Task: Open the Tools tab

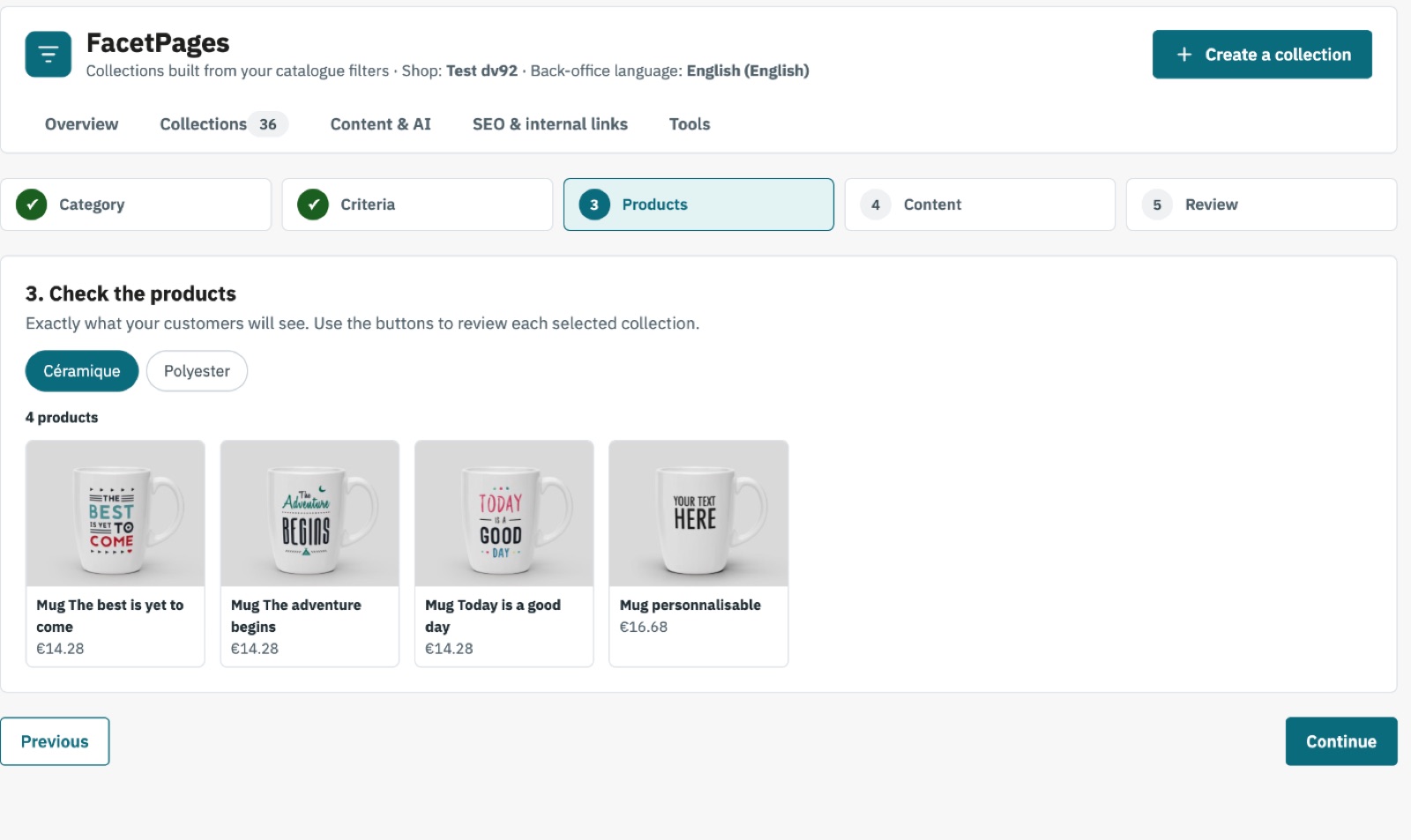Action: [x=690, y=124]
